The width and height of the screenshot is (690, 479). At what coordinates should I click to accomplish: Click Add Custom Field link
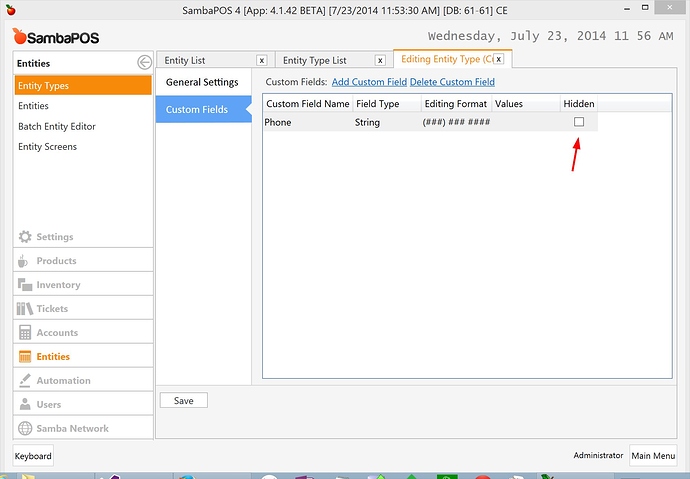click(x=369, y=82)
